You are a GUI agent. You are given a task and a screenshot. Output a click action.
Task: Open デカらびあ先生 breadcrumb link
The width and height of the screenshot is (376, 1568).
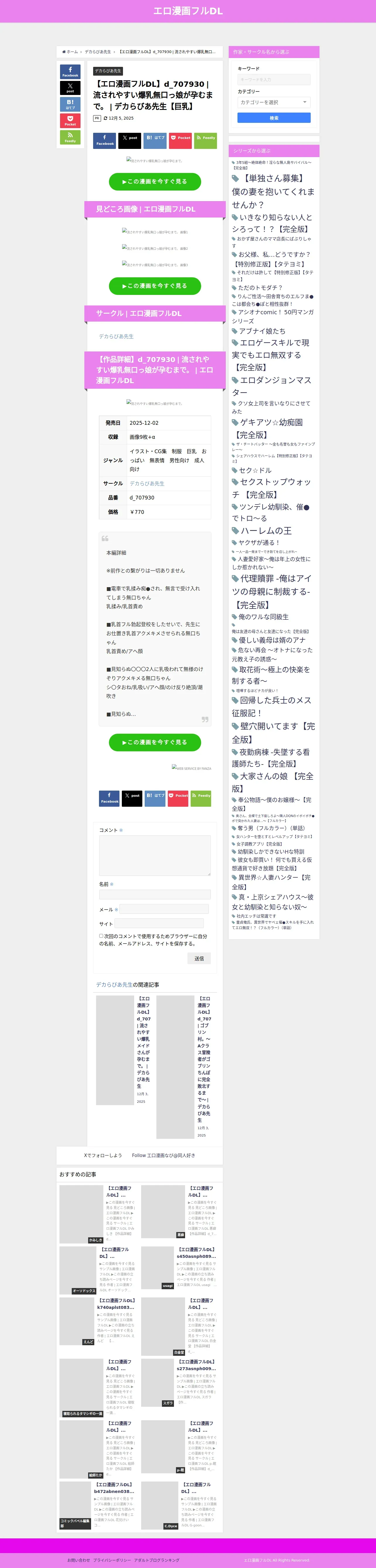(x=98, y=52)
